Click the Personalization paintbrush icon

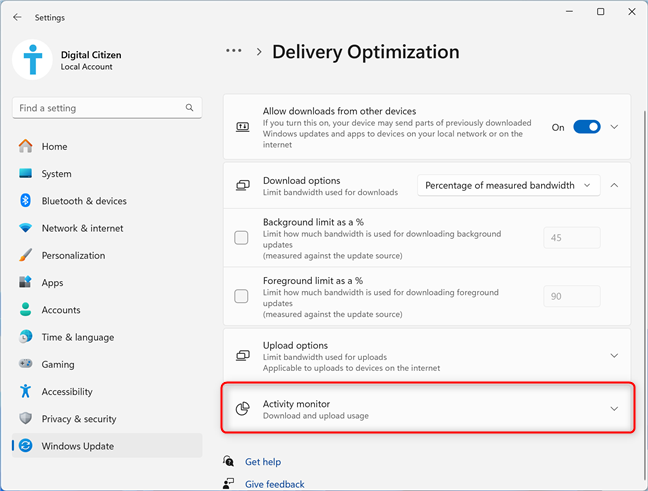[26, 255]
